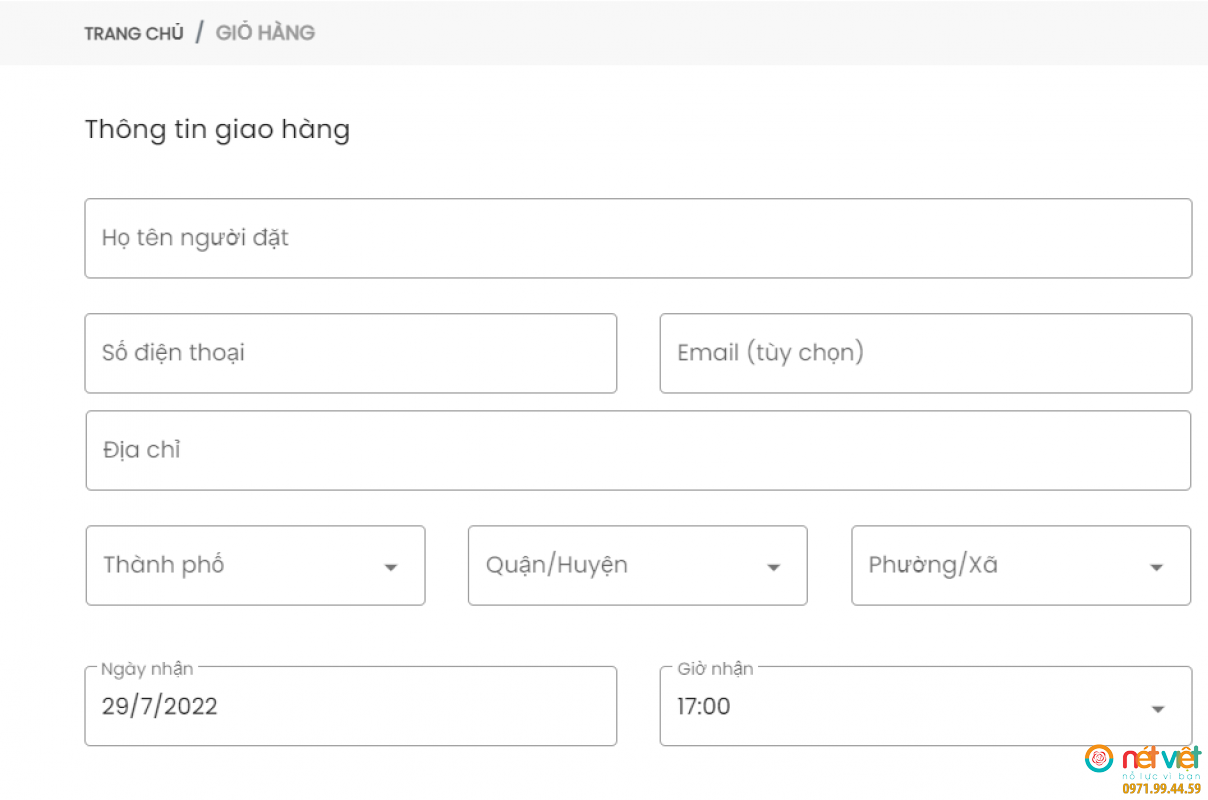
Task: Click the Nét Việt rose logo icon
Action: pos(1099,758)
